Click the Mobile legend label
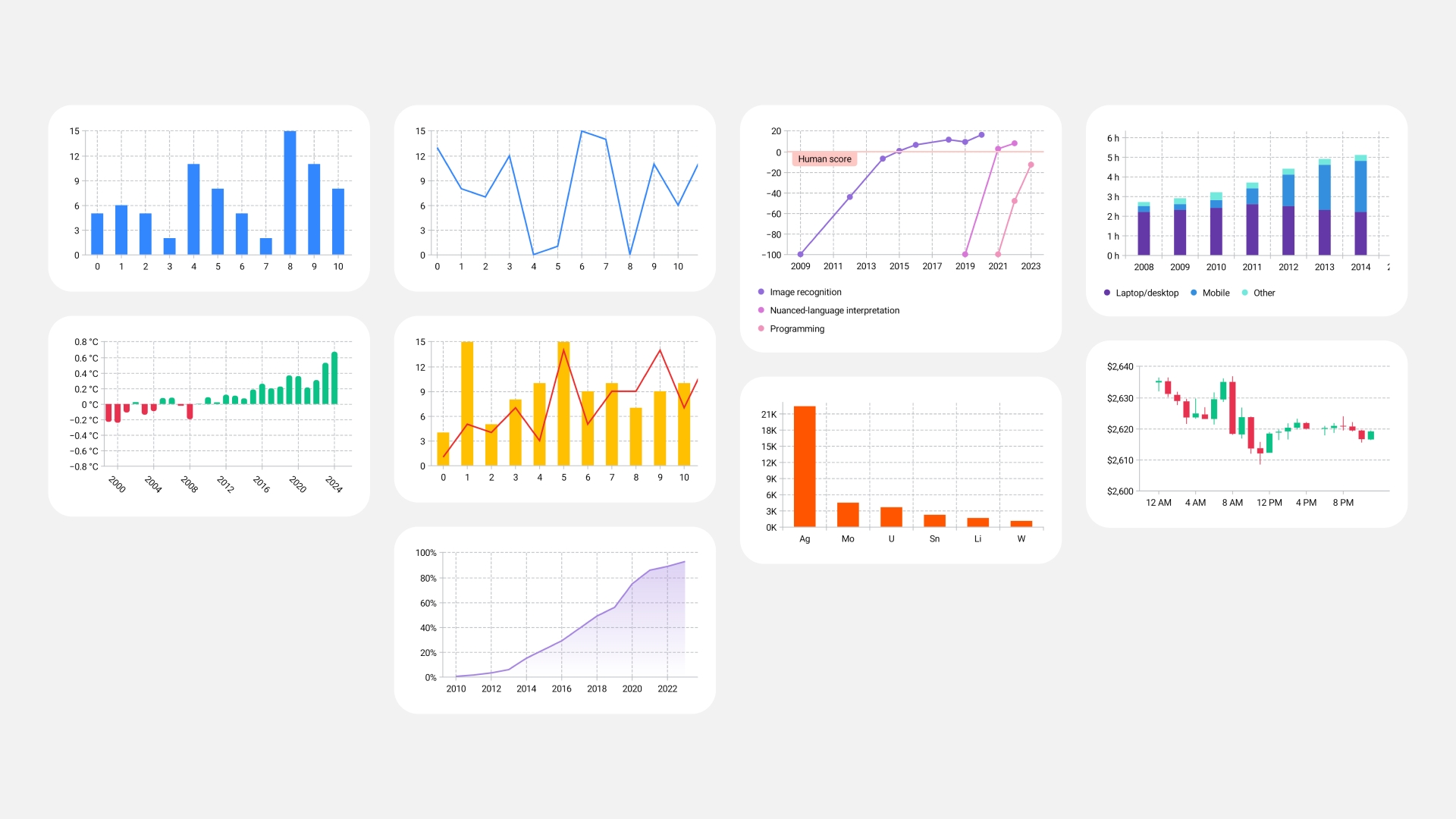 1216,293
